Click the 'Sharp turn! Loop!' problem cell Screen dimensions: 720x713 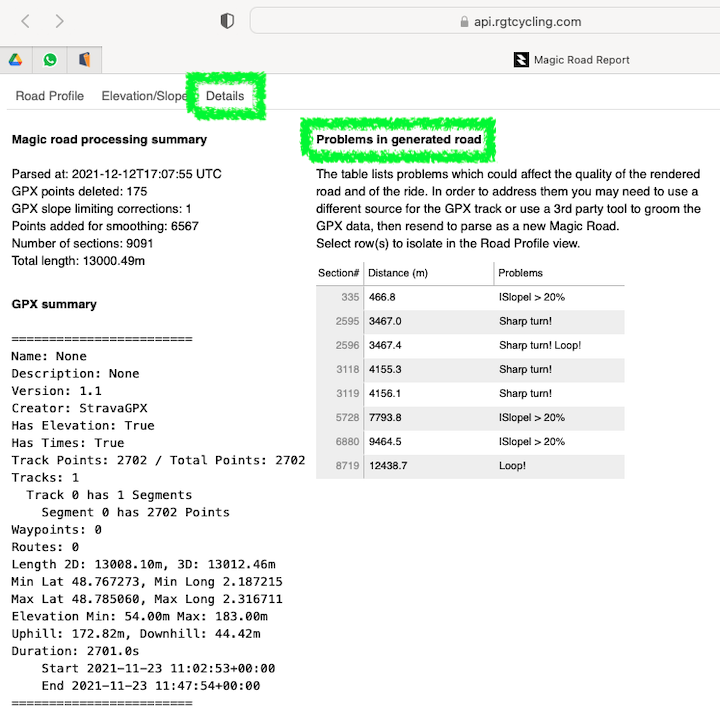[540, 345]
